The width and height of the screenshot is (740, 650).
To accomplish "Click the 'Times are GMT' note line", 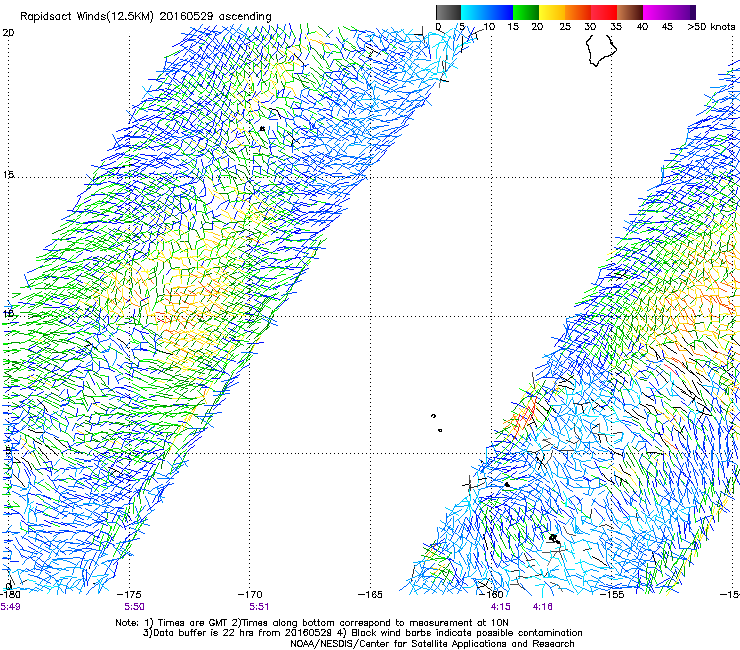I will click(x=312, y=623).
